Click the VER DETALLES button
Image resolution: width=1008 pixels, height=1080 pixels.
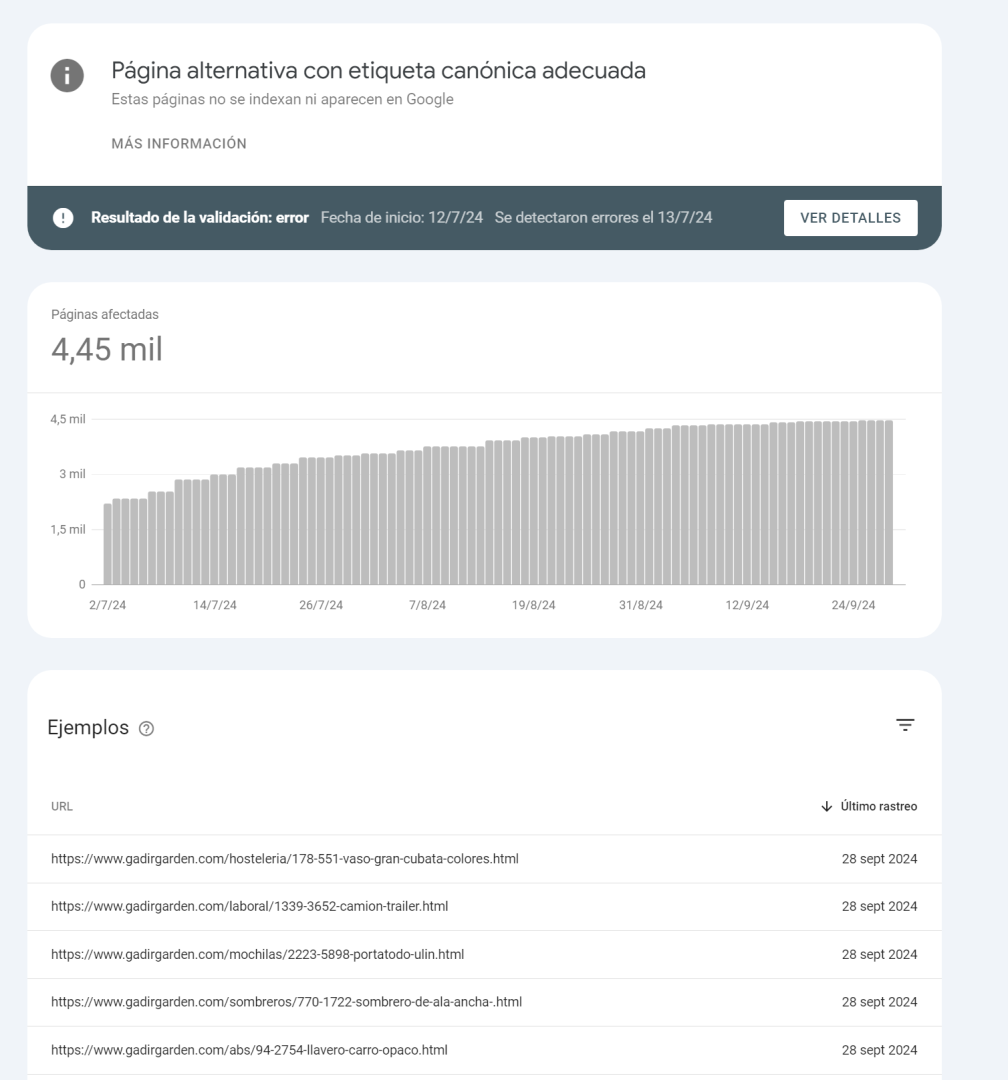[850, 218]
